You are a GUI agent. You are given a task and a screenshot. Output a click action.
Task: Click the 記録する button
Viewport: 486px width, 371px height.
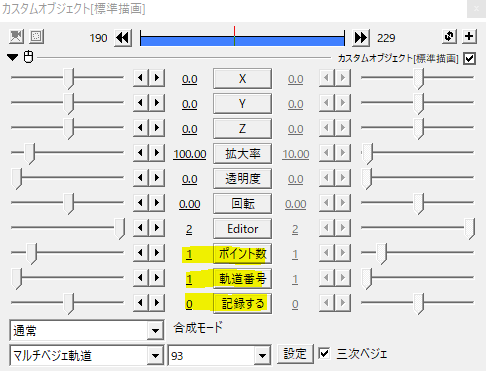pyautogui.click(x=242, y=303)
